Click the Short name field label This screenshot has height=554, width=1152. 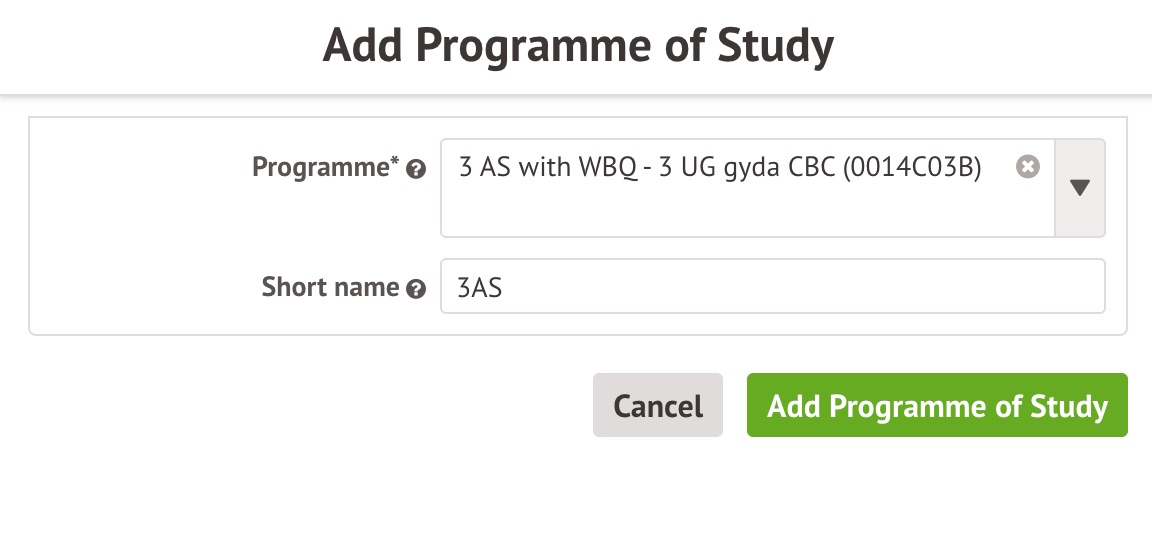(x=330, y=288)
